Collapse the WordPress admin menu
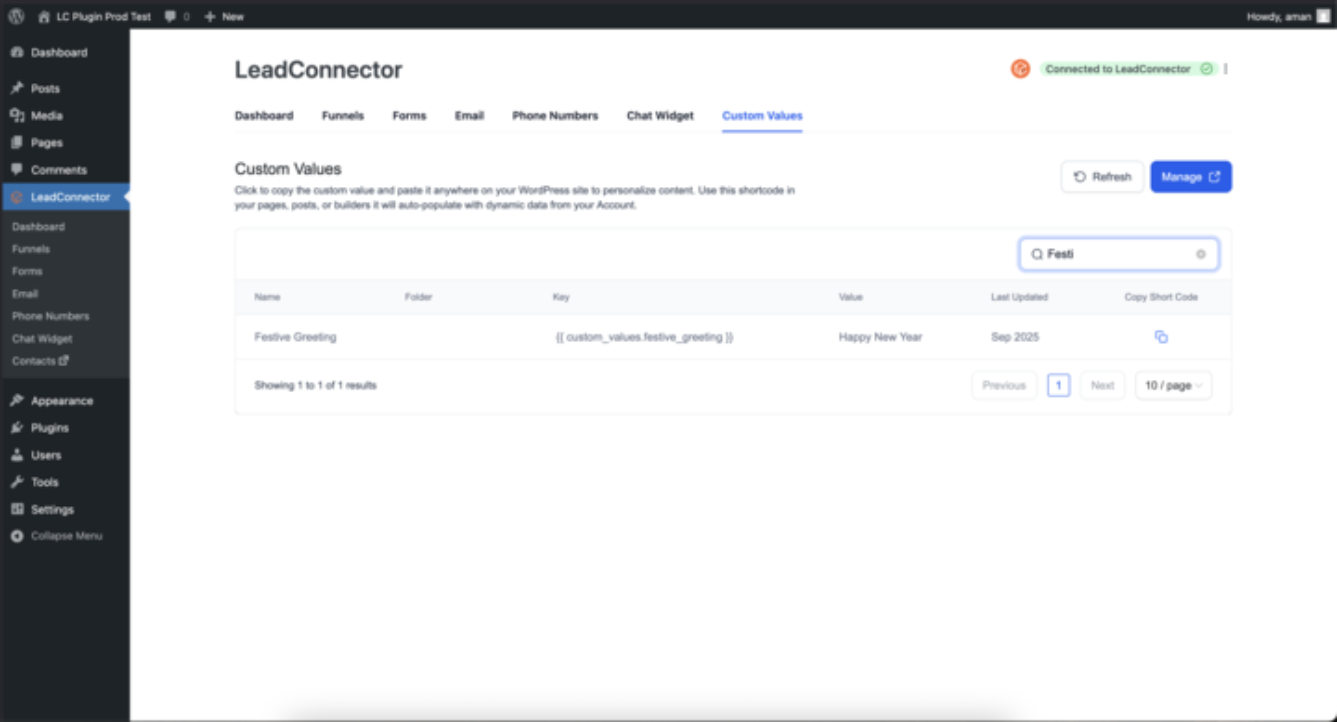1337x722 pixels. point(57,535)
